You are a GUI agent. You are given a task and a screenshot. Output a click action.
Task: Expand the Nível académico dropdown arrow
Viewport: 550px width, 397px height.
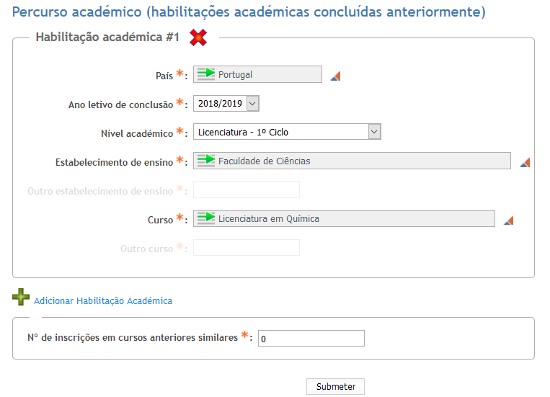tap(374, 132)
